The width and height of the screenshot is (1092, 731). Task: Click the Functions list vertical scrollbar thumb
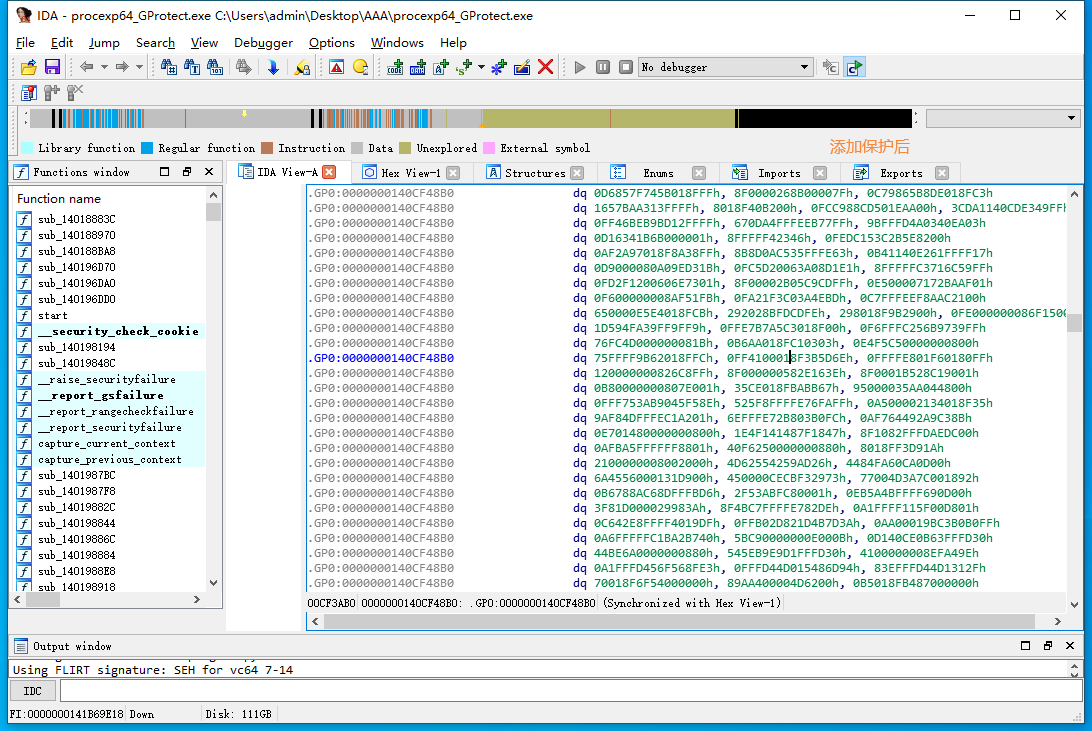(x=214, y=212)
